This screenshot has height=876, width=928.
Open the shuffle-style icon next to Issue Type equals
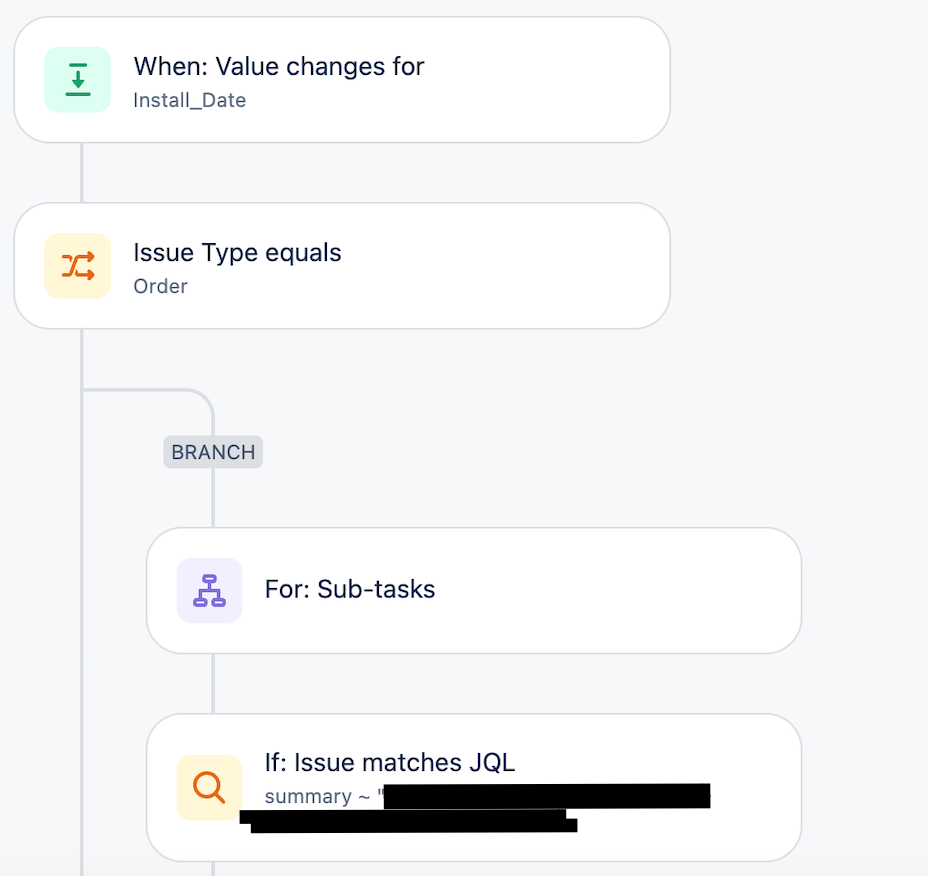tap(77, 265)
